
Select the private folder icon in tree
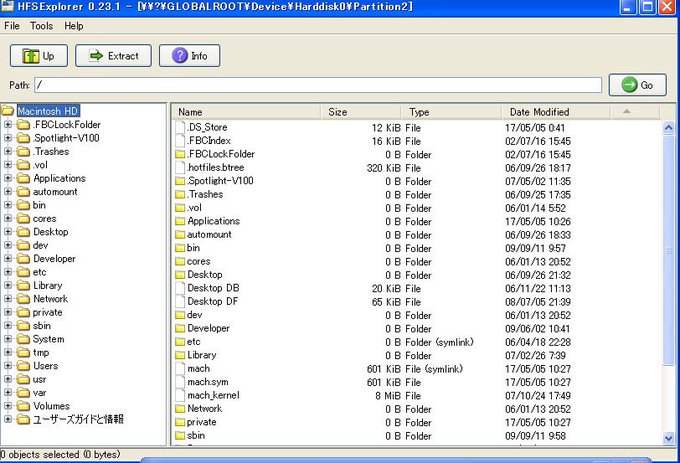(x=23, y=313)
